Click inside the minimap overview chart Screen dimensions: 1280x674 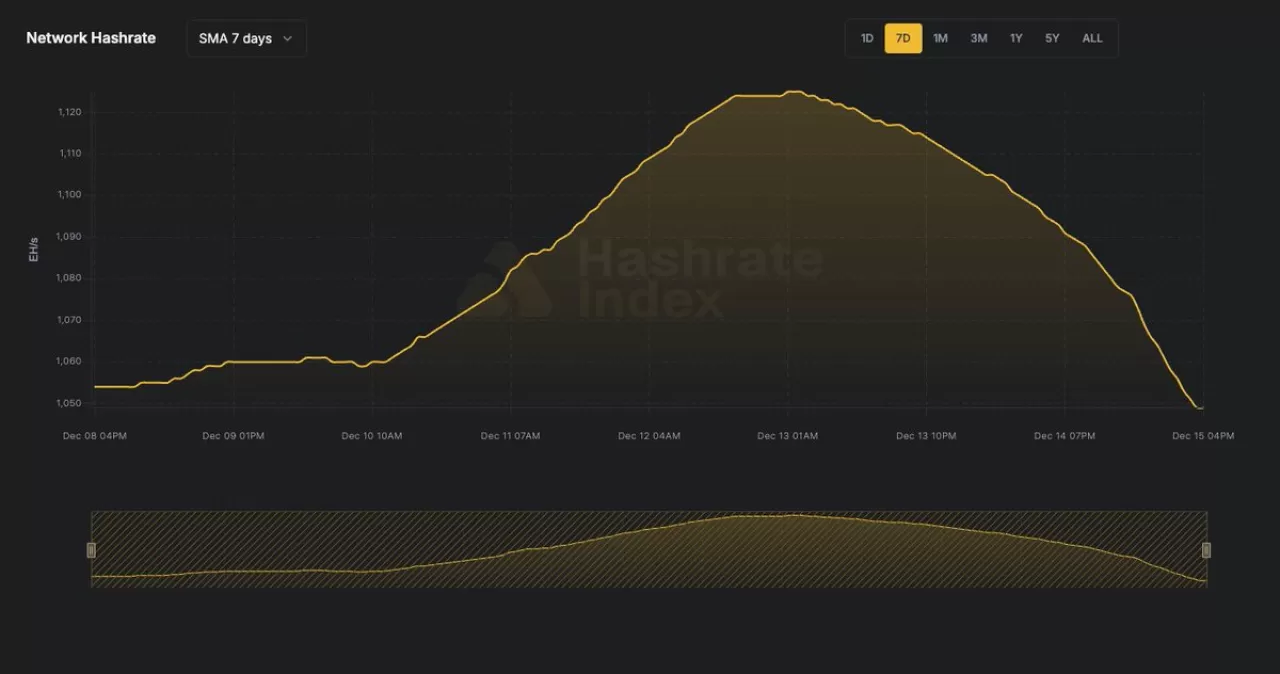[650, 549]
